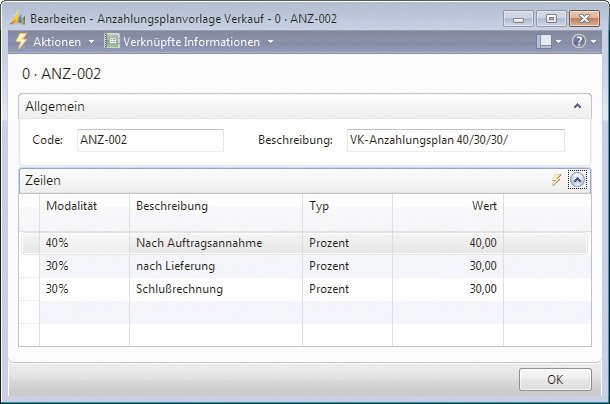The image size is (610, 404).
Task: Click 30,00 in nach Lieferung row
Action: tap(448, 266)
